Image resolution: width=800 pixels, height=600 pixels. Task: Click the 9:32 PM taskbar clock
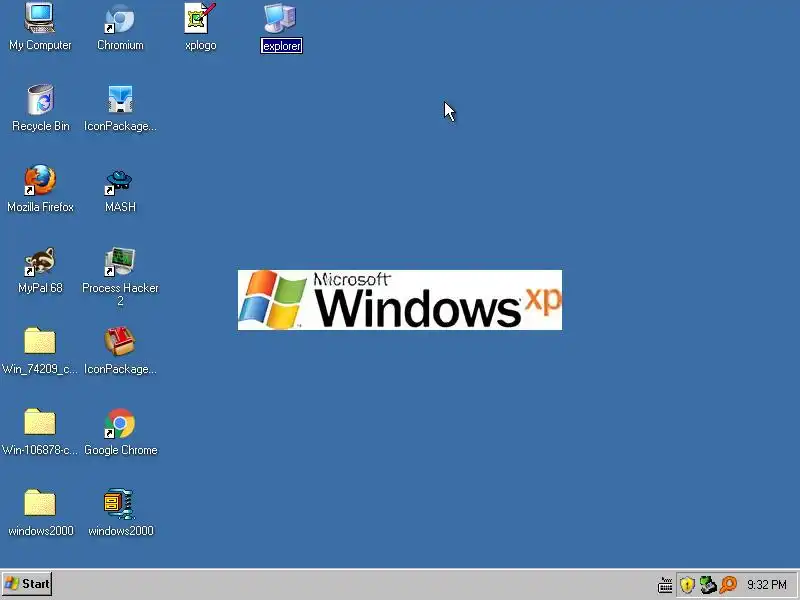click(x=766, y=585)
